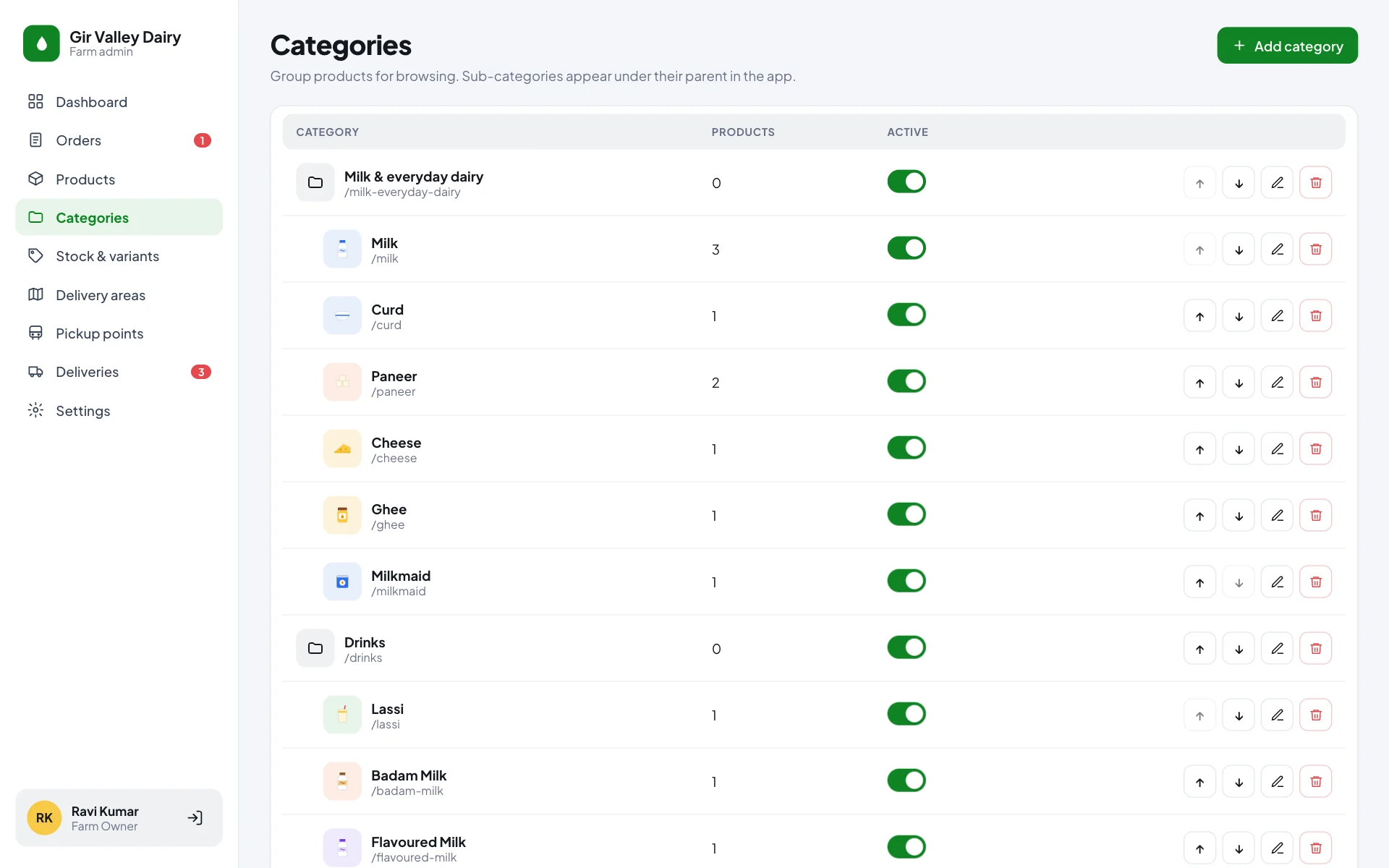1389x868 pixels.
Task: Click the trash icon in the Ghee row
Action: point(1315,516)
